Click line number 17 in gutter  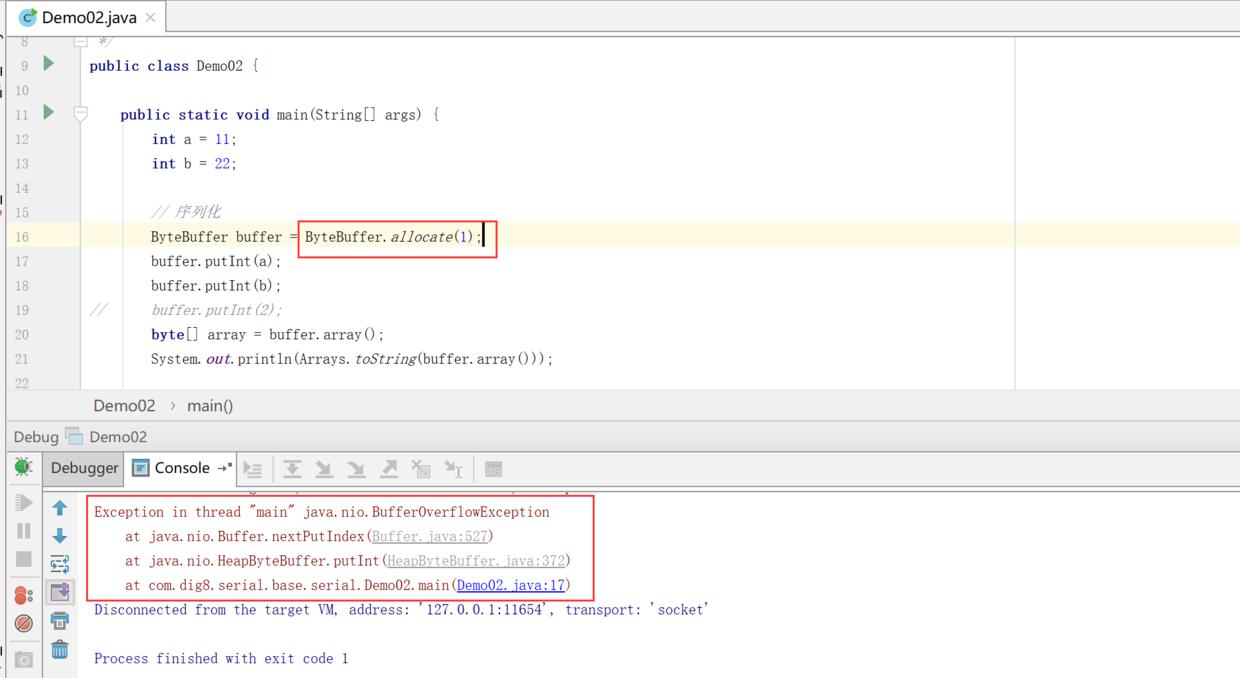tap(22, 261)
